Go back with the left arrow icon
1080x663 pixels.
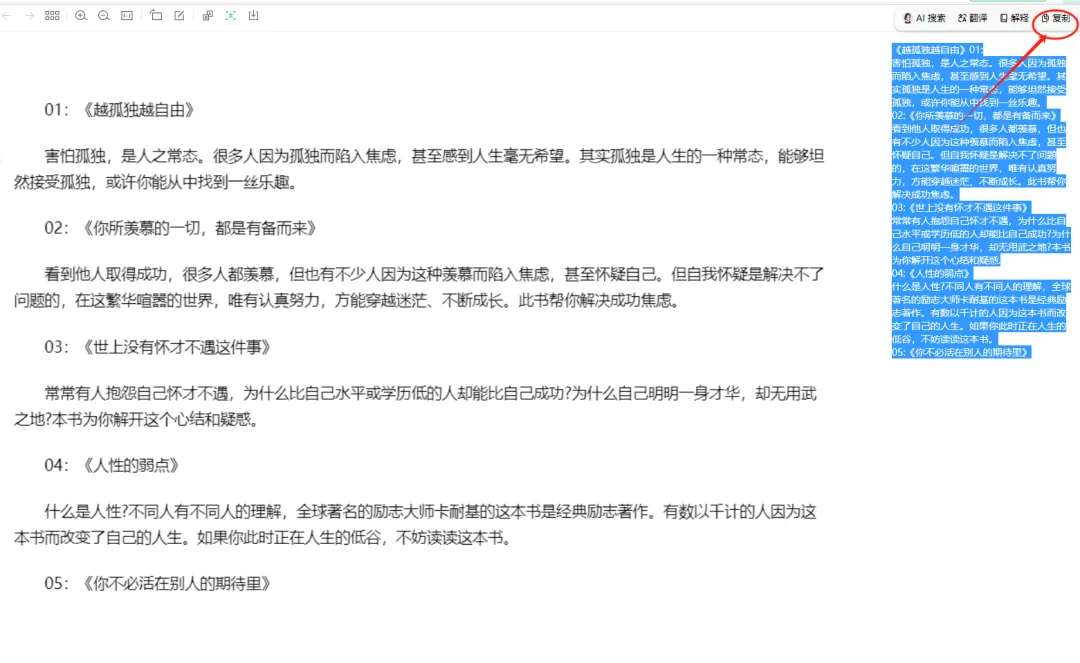(7, 15)
